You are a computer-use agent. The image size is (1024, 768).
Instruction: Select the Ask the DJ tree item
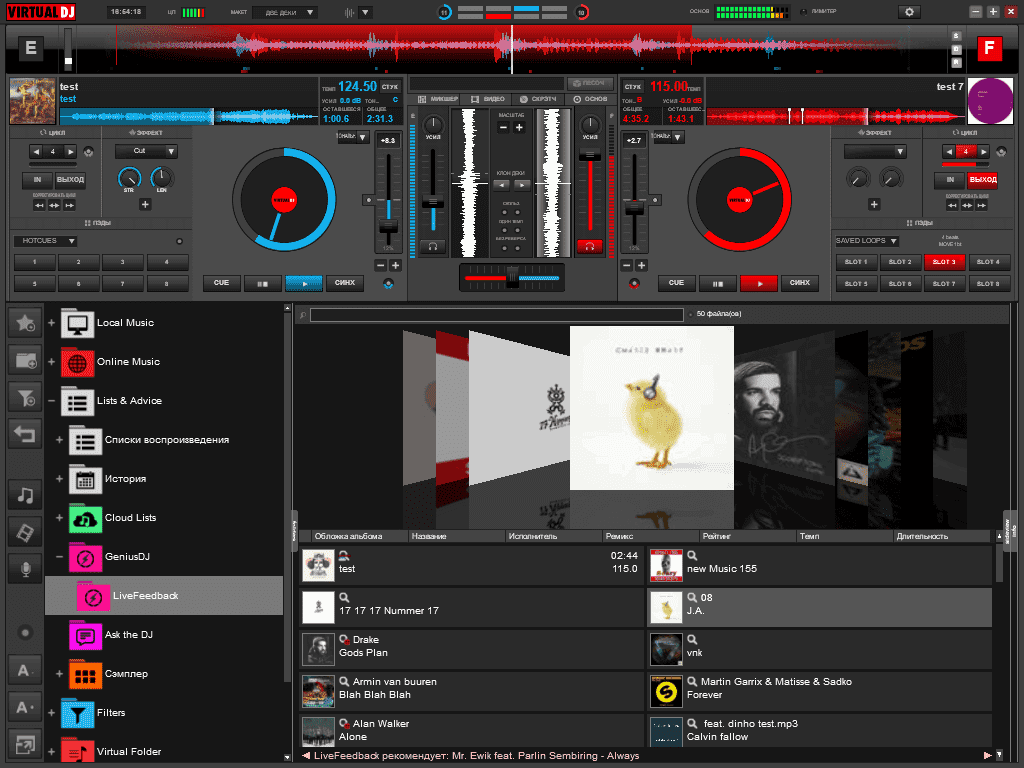coord(164,635)
